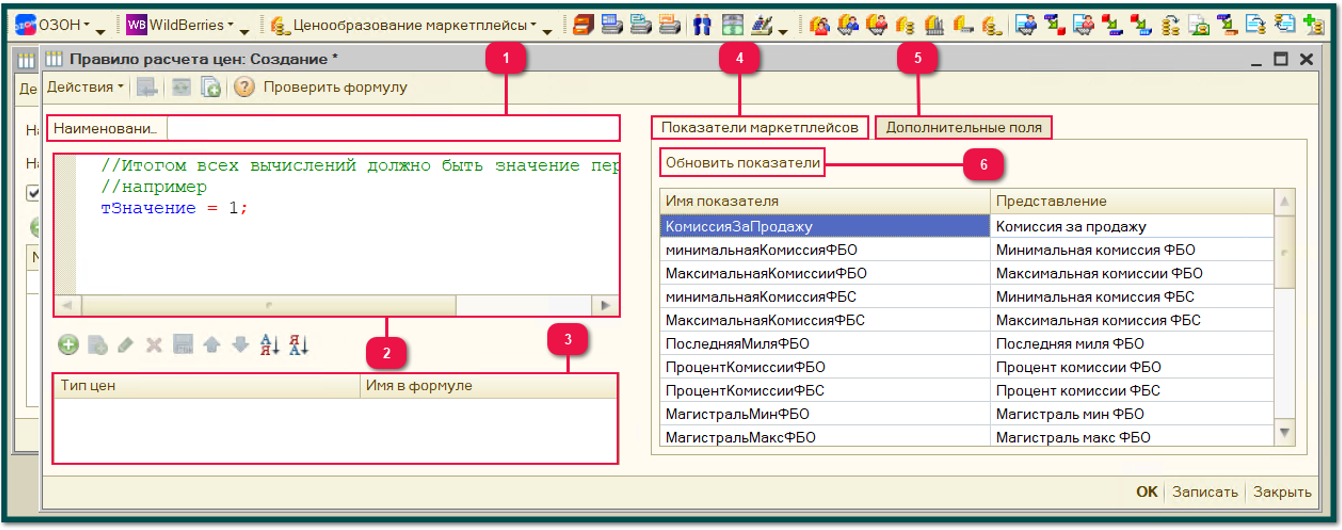Switch to Показатели маркетплейсов tab

coord(759,127)
